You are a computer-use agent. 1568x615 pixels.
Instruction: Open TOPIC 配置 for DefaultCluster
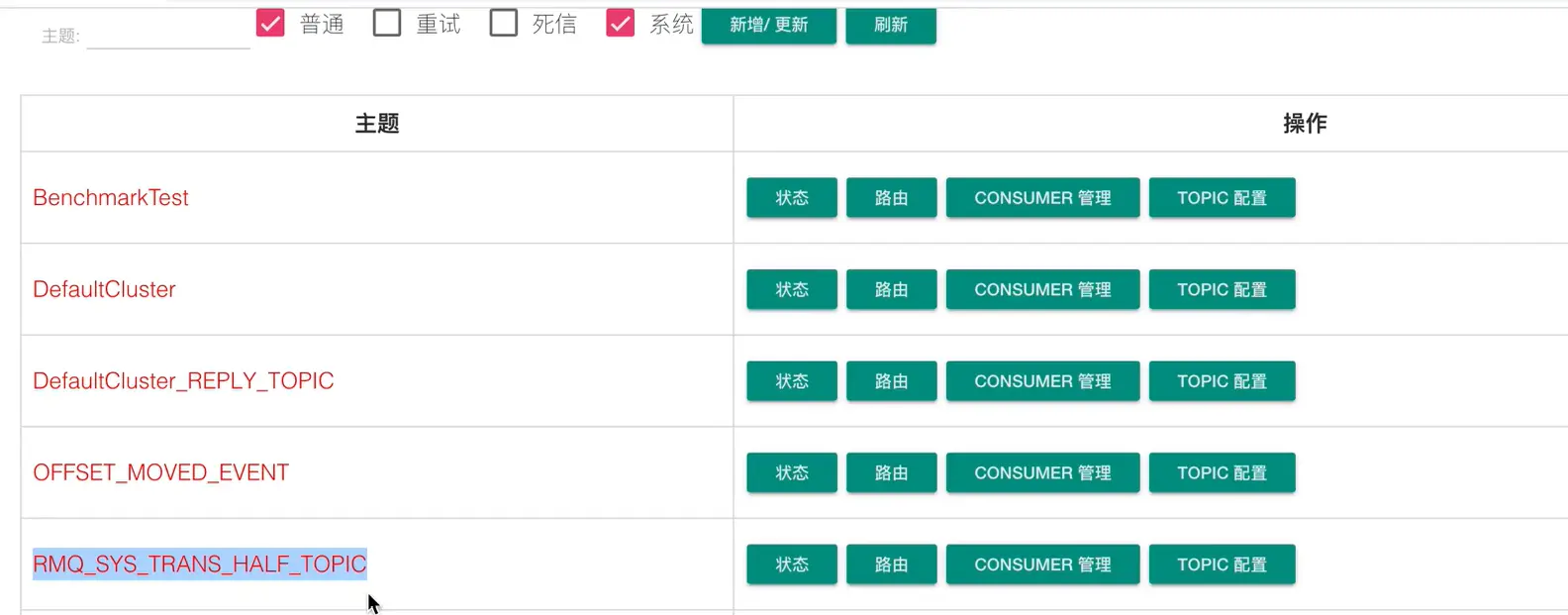(1222, 289)
